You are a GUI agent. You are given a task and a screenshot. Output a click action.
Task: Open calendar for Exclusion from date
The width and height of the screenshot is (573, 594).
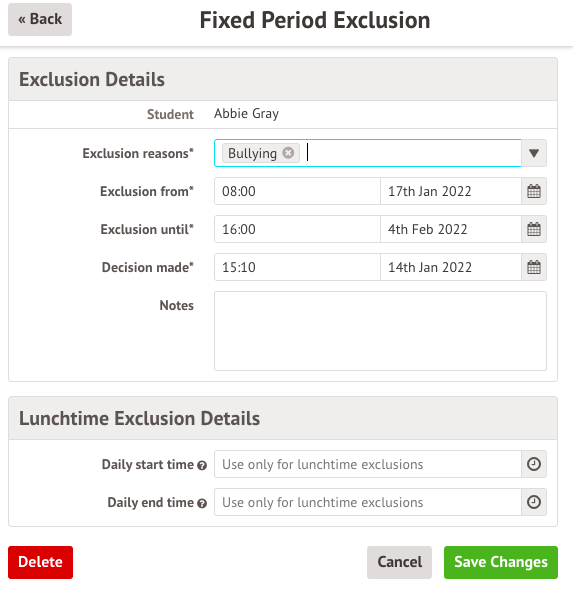(534, 191)
